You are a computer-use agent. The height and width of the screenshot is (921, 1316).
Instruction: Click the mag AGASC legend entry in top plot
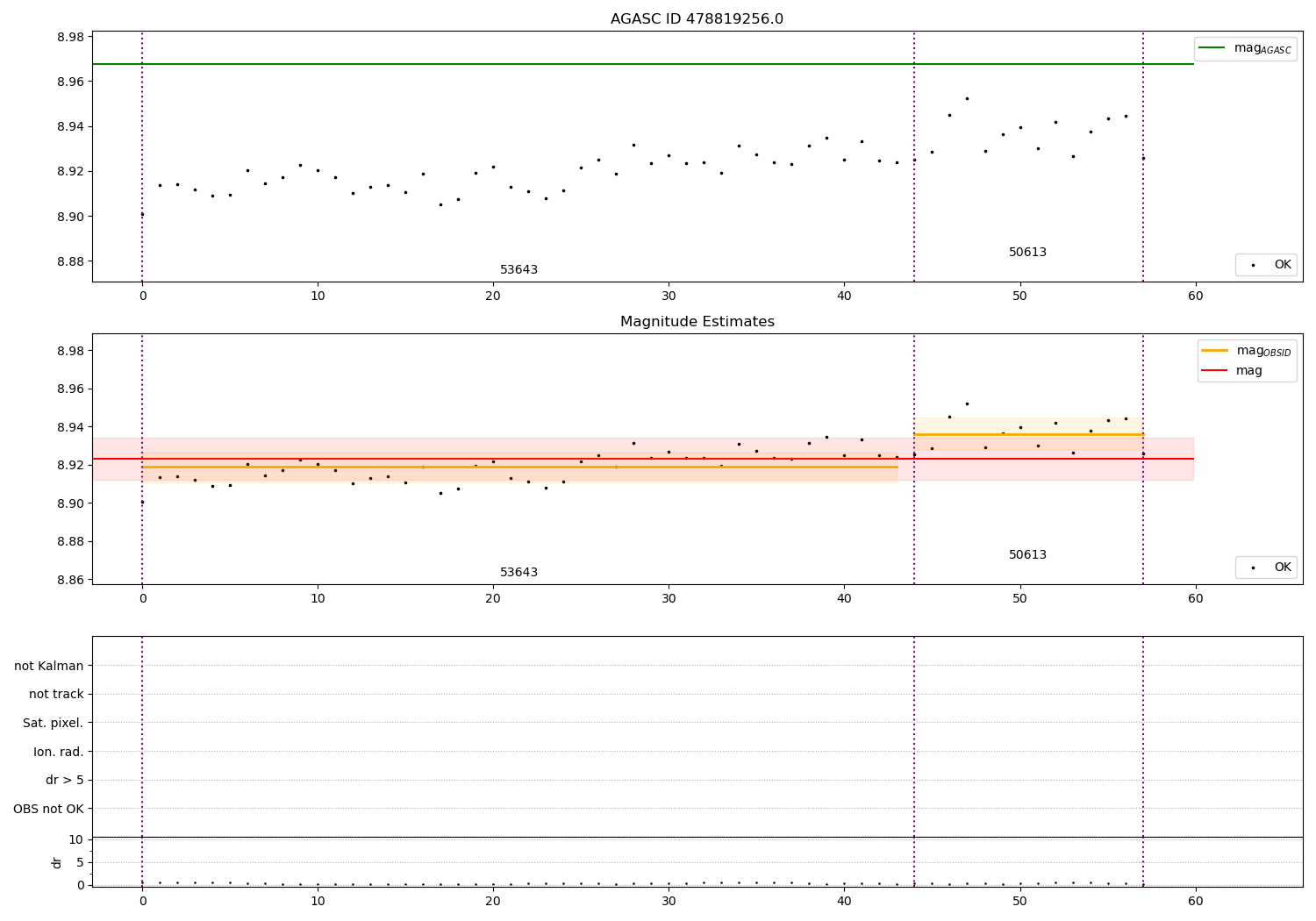1245,48
